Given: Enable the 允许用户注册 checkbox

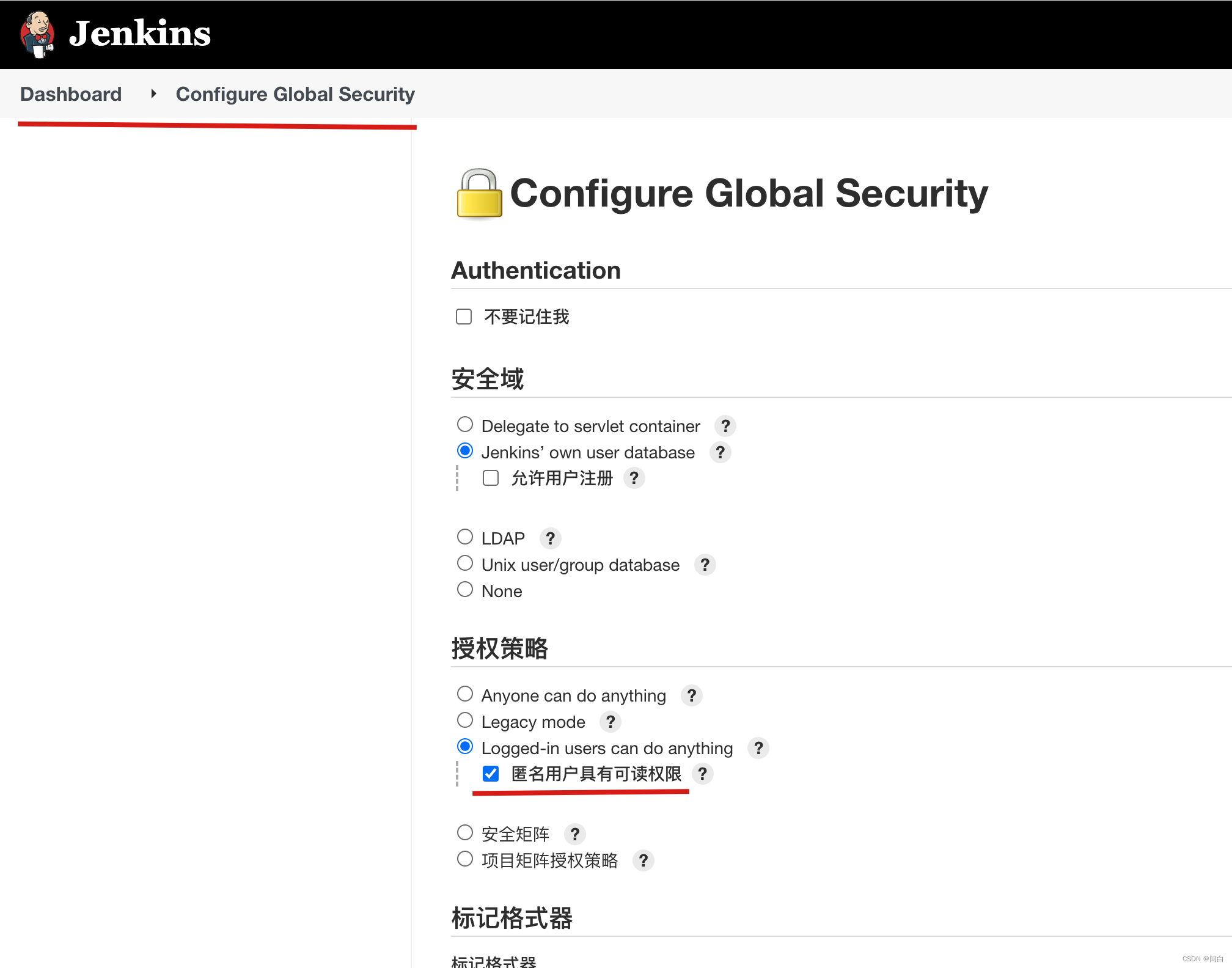Looking at the screenshot, I should pos(490,478).
